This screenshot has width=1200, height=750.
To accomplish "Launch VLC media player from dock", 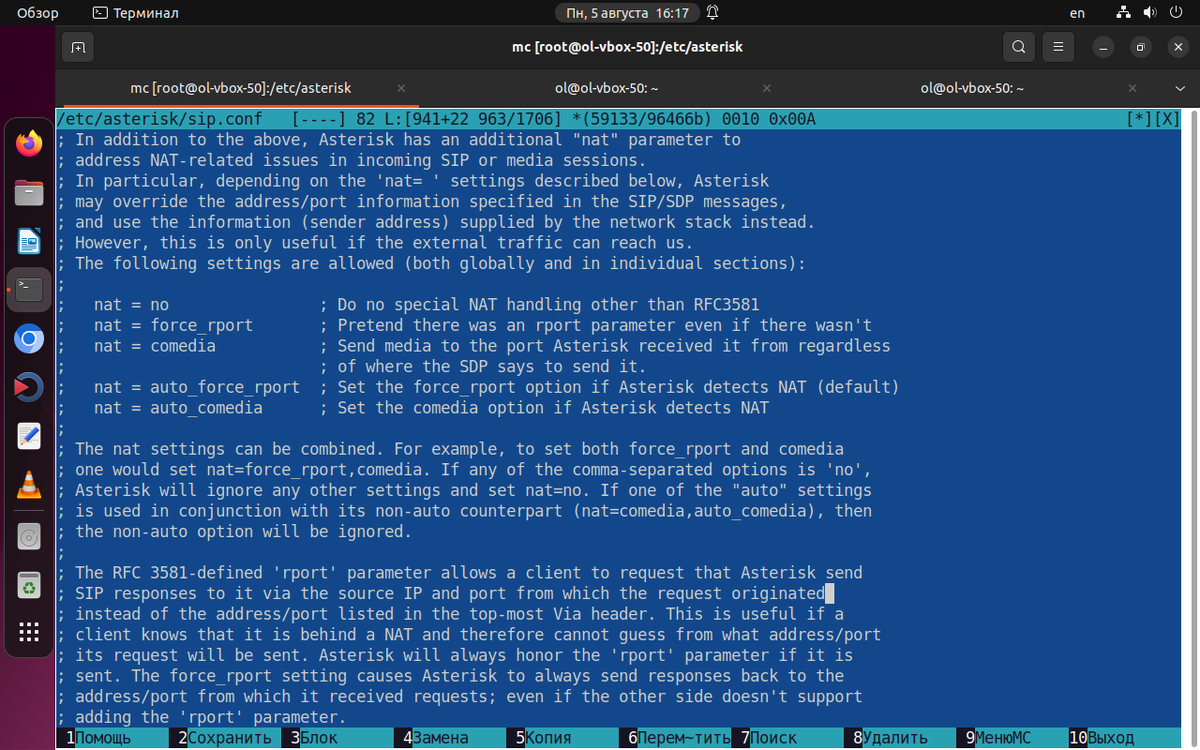I will (29, 486).
